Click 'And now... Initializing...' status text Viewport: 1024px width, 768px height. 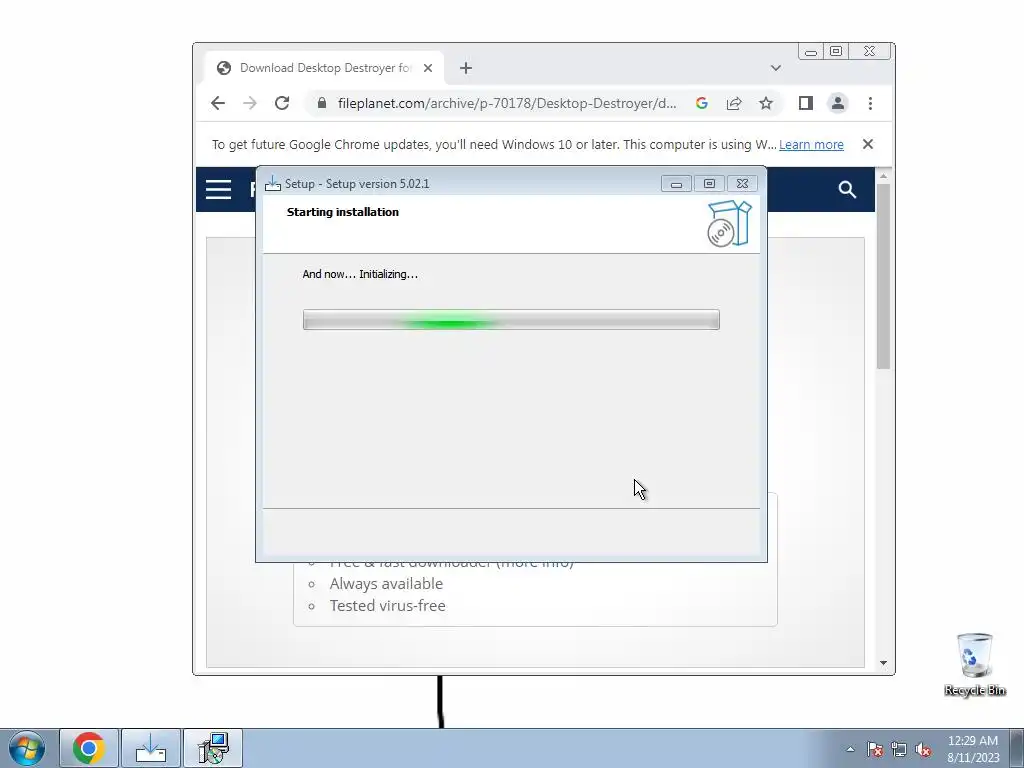click(360, 274)
